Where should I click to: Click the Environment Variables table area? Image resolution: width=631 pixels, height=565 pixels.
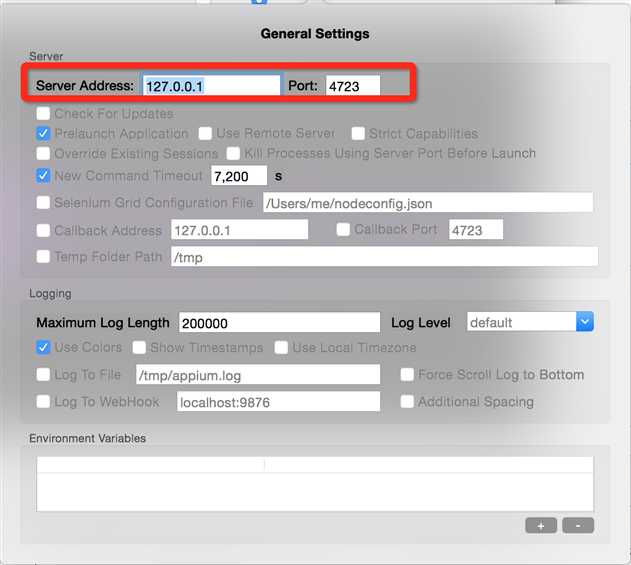315,484
